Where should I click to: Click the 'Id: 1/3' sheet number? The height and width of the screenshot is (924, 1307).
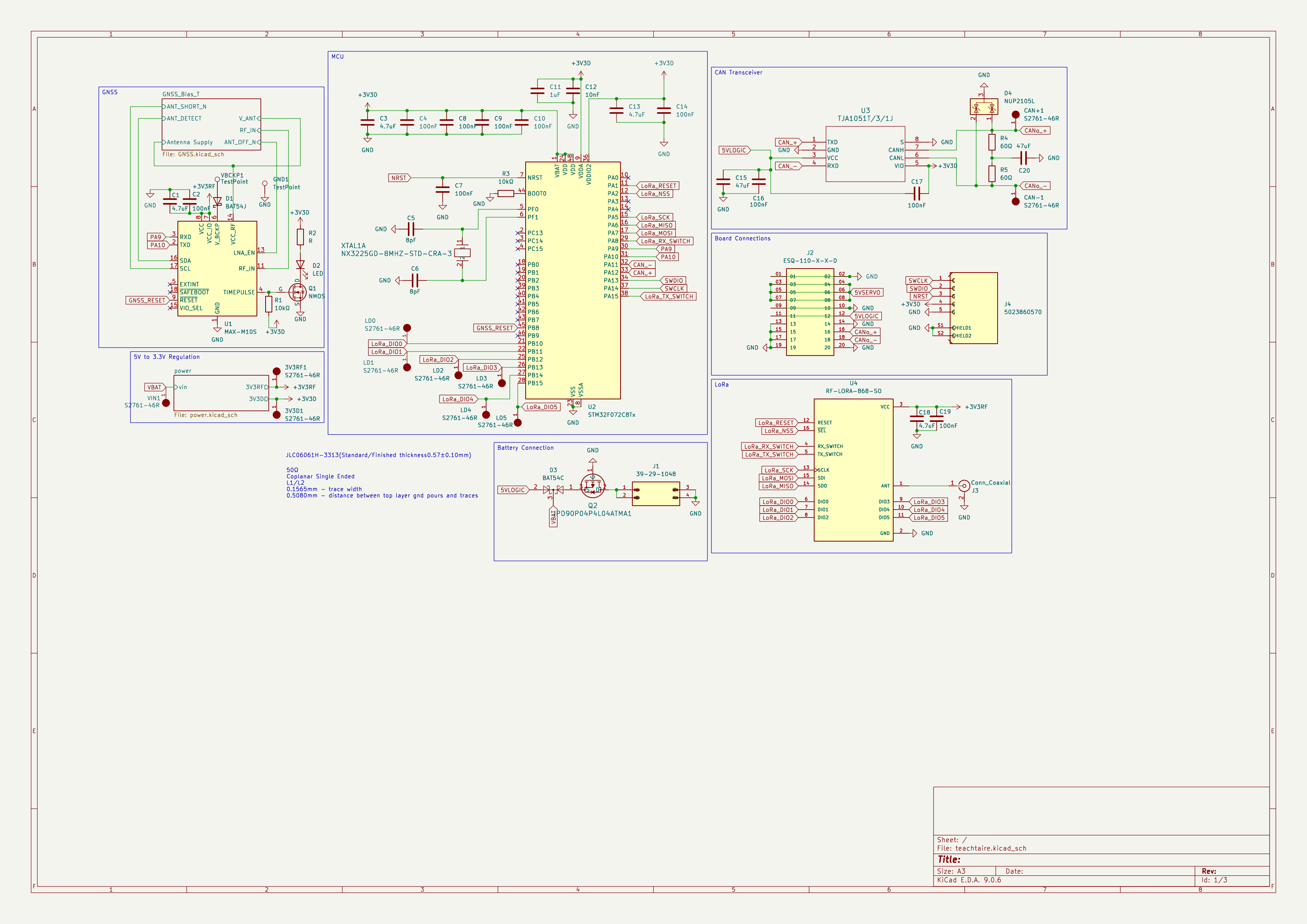click(x=1214, y=880)
